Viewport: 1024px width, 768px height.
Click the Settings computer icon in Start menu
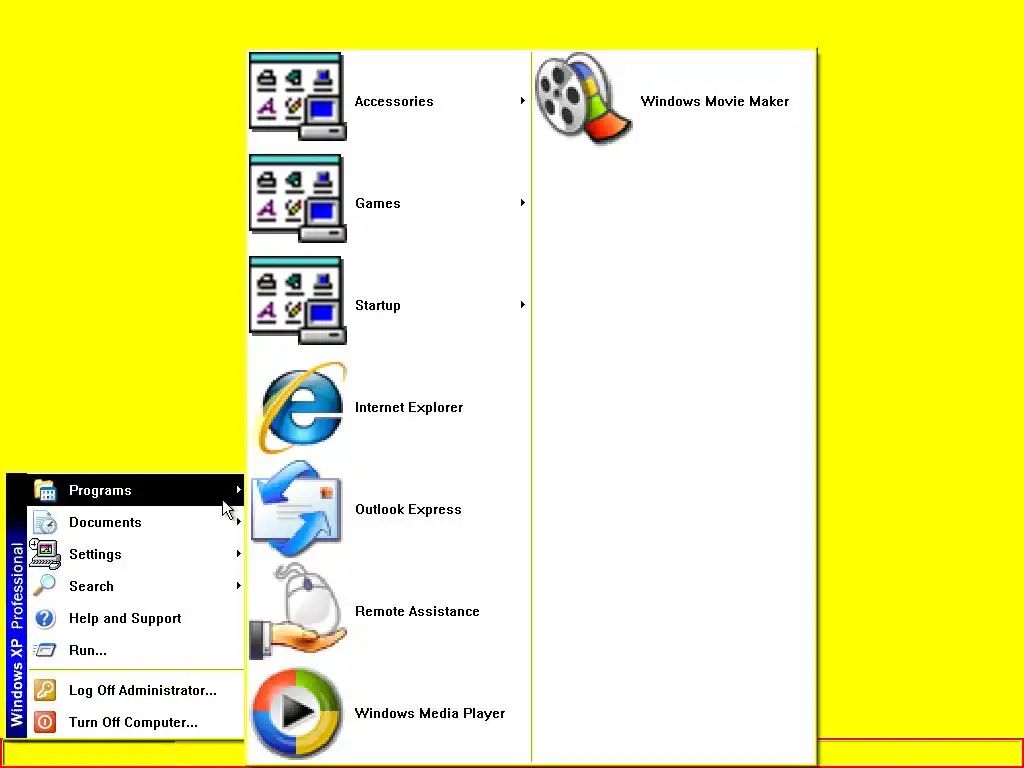point(44,554)
